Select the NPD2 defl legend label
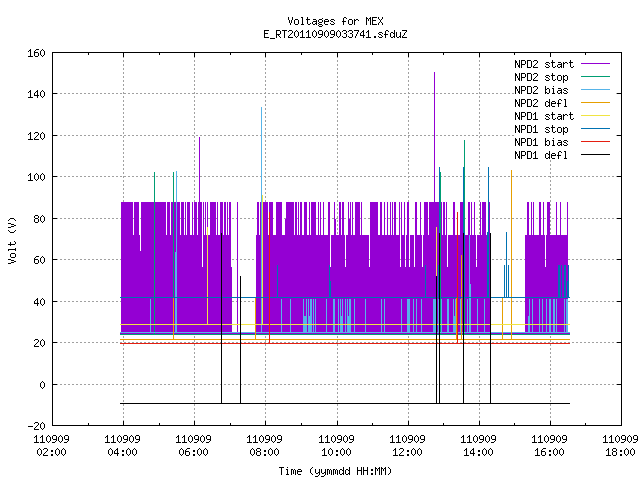The height and width of the screenshot is (480, 640). pyautogui.click(x=541, y=103)
